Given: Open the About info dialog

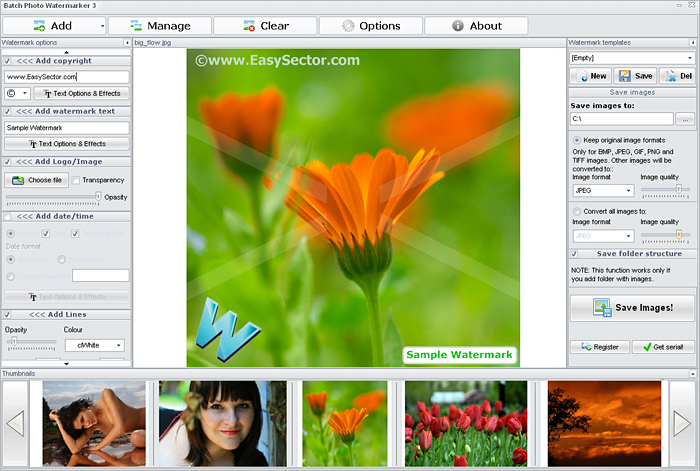Looking at the screenshot, I should point(475,26).
